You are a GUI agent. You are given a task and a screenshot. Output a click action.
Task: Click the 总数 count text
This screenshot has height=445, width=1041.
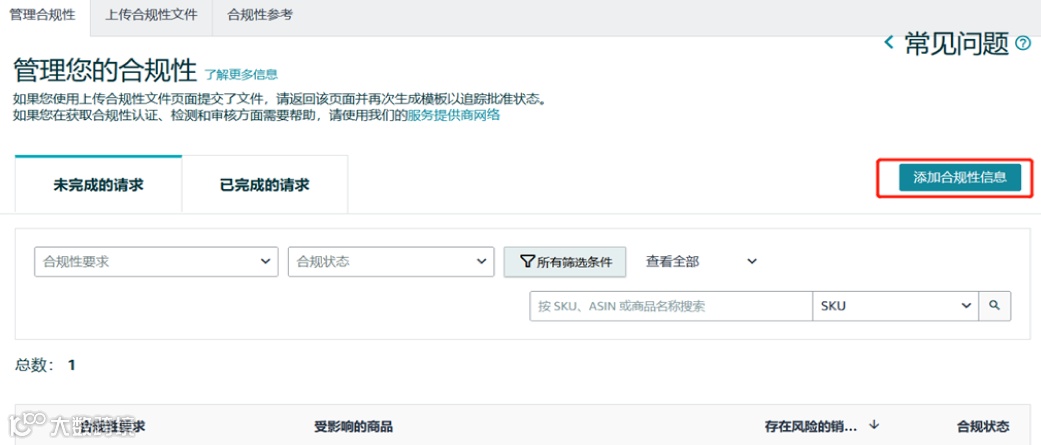pyautogui.click(x=45, y=365)
